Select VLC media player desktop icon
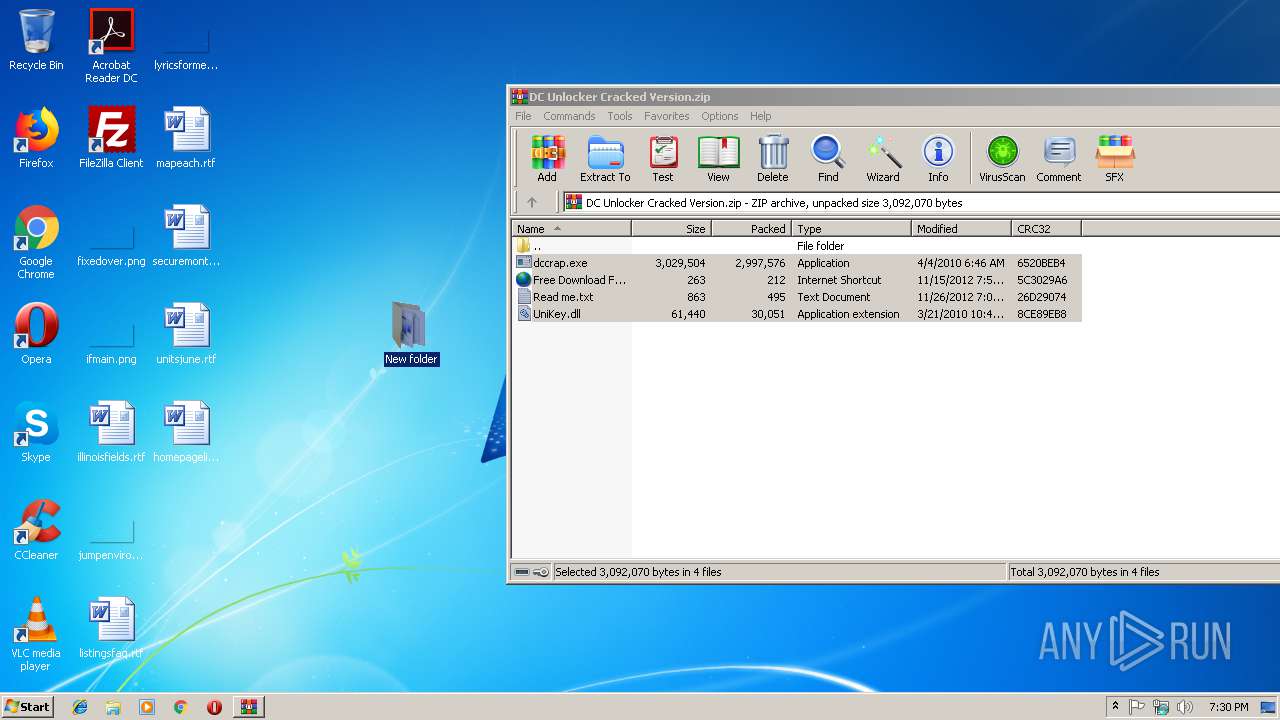 [x=36, y=634]
